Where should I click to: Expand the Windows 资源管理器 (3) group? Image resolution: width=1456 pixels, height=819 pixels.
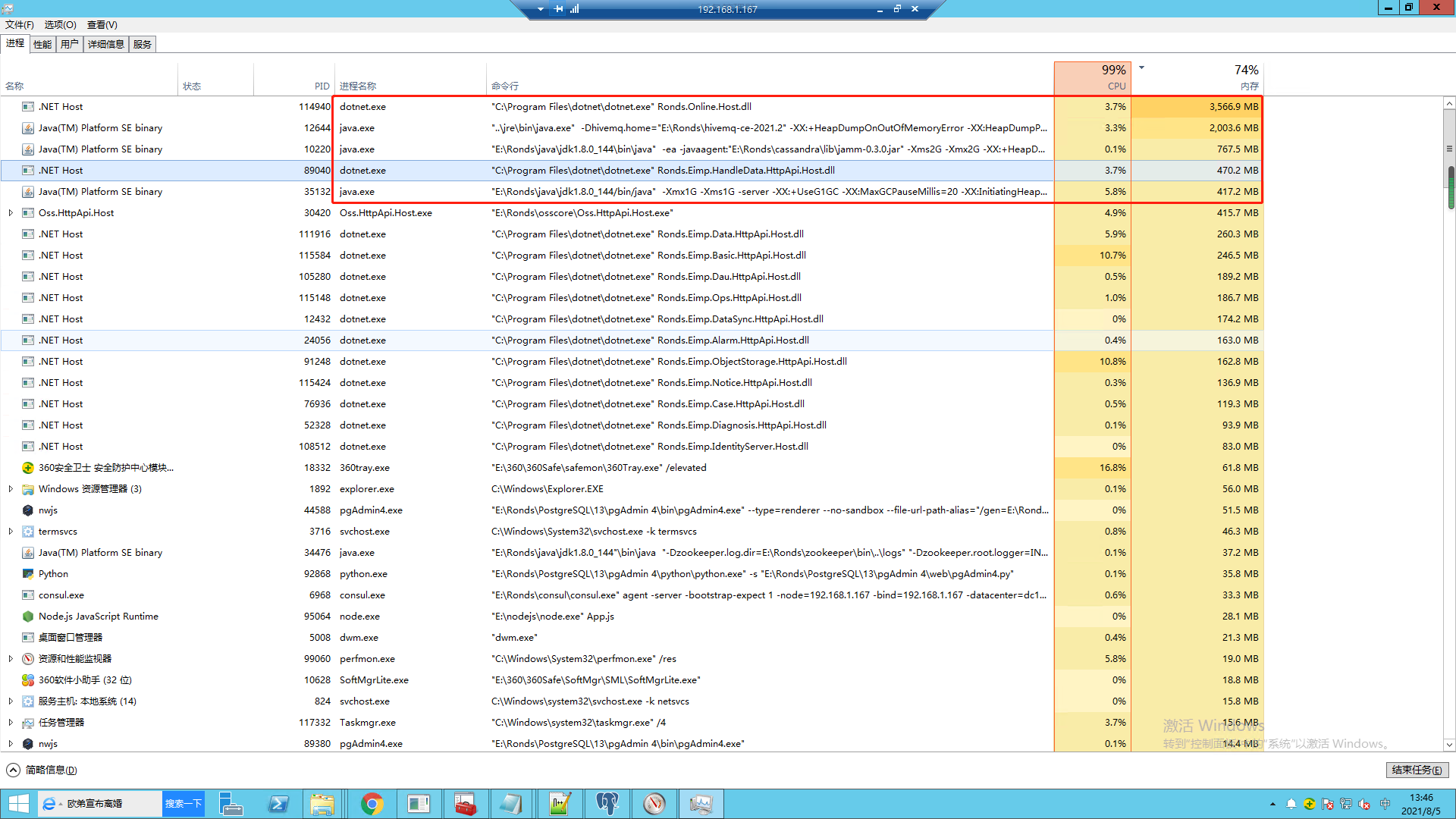coord(11,489)
